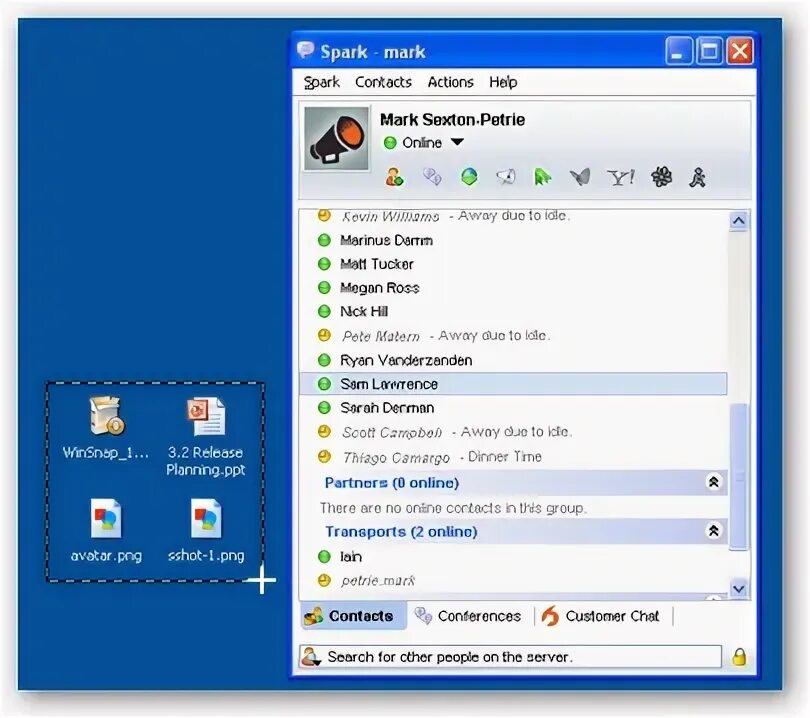Image resolution: width=810 pixels, height=718 pixels.
Task: Select the sshot-1.png desktop file
Action: click(x=206, y=530)
